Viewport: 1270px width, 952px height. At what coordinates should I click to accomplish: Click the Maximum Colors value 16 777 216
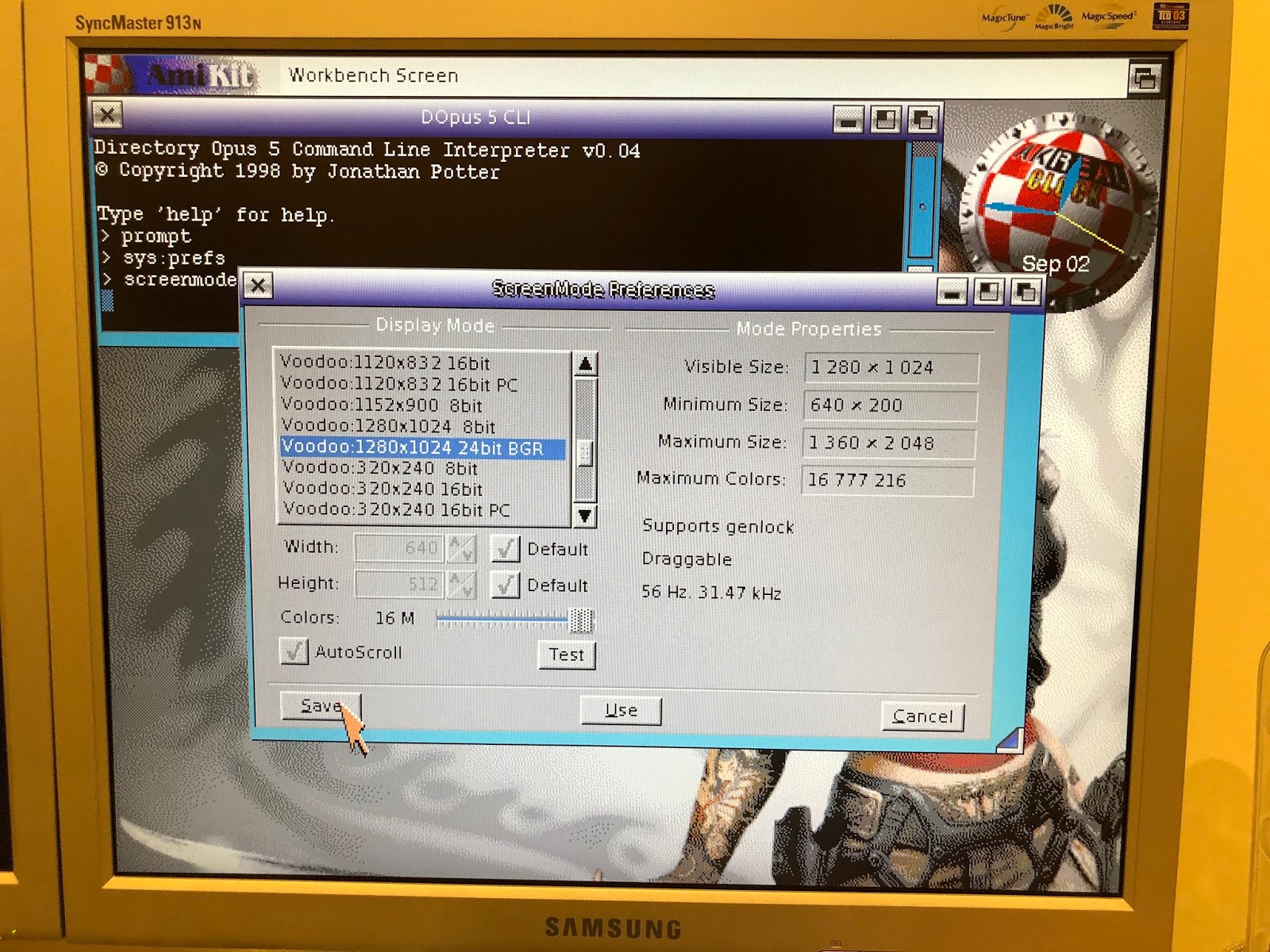tap(887, 481)
